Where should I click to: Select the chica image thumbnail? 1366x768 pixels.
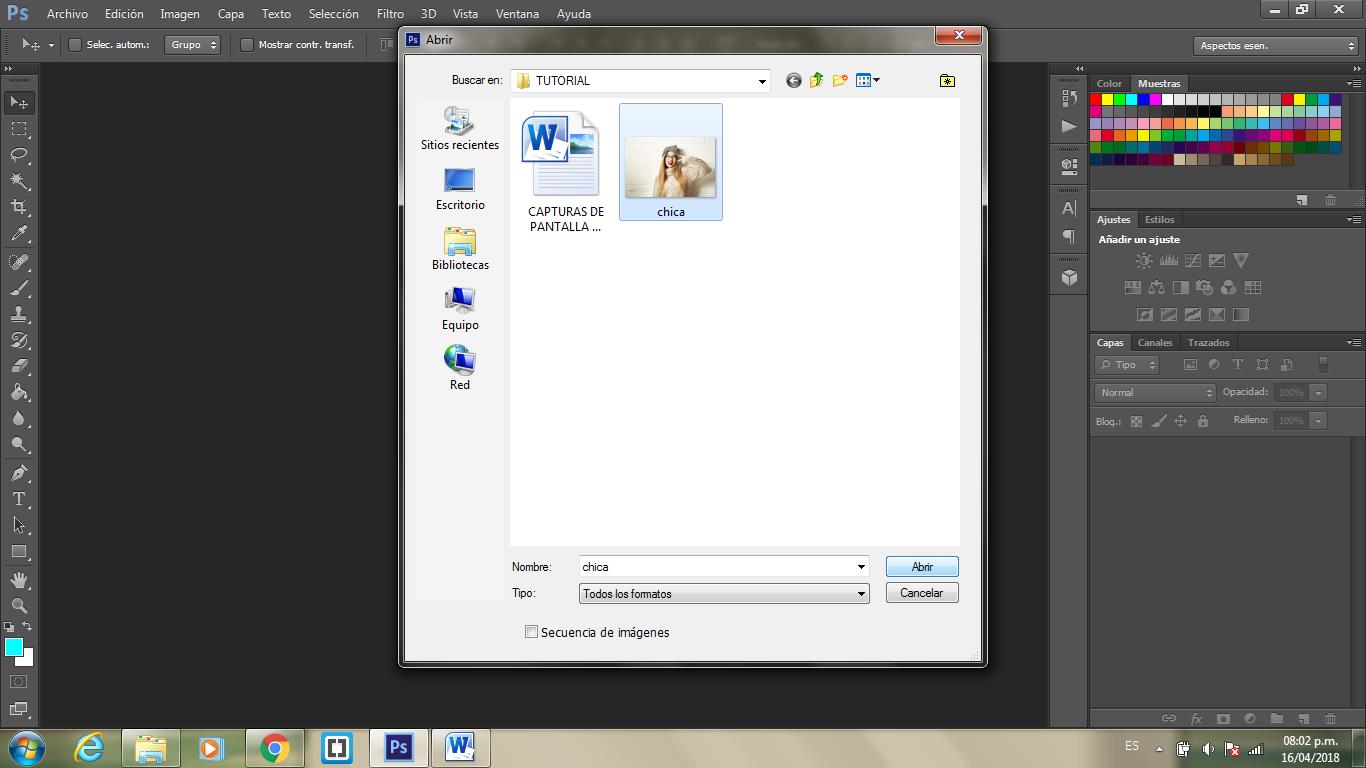point(670,165)
